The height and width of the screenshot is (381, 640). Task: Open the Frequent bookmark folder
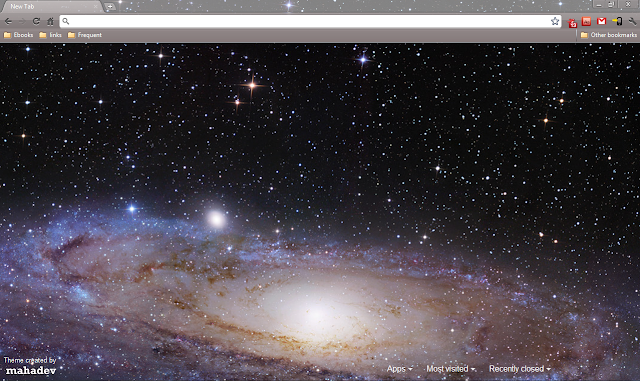pos(85,35)
